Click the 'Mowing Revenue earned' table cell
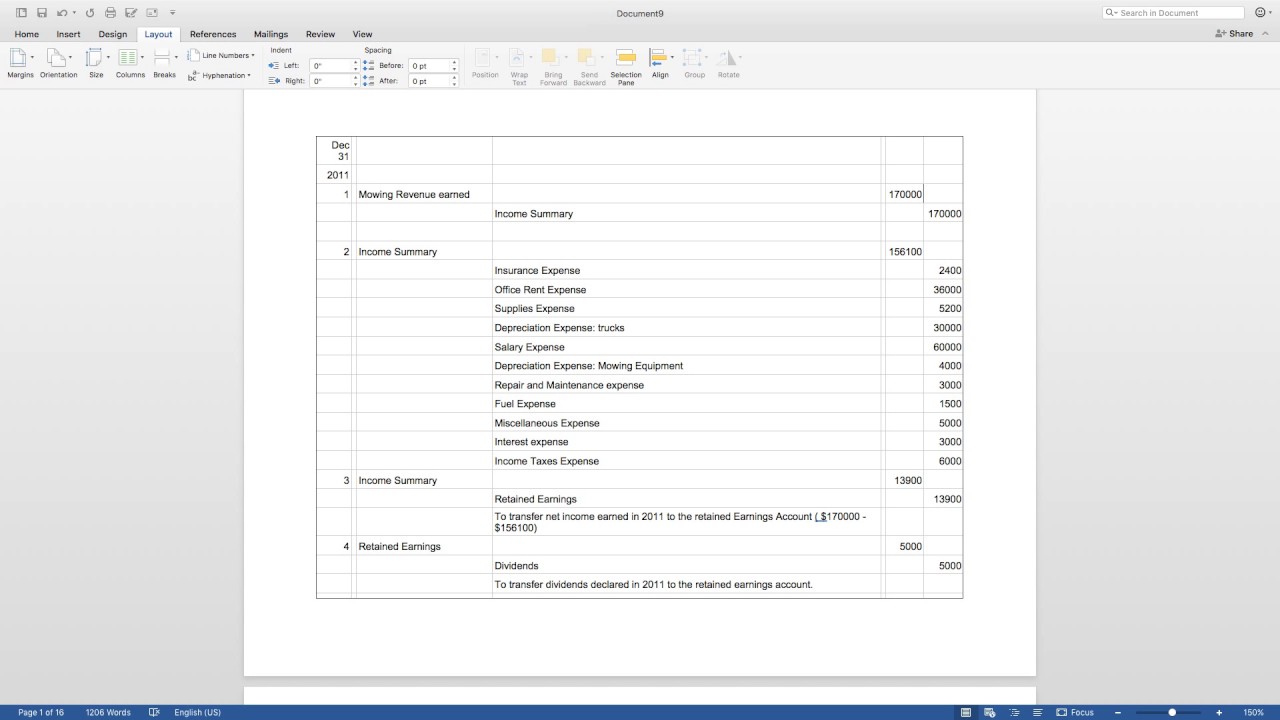This screenshot has height=720, width=1280. pos(424,194)
